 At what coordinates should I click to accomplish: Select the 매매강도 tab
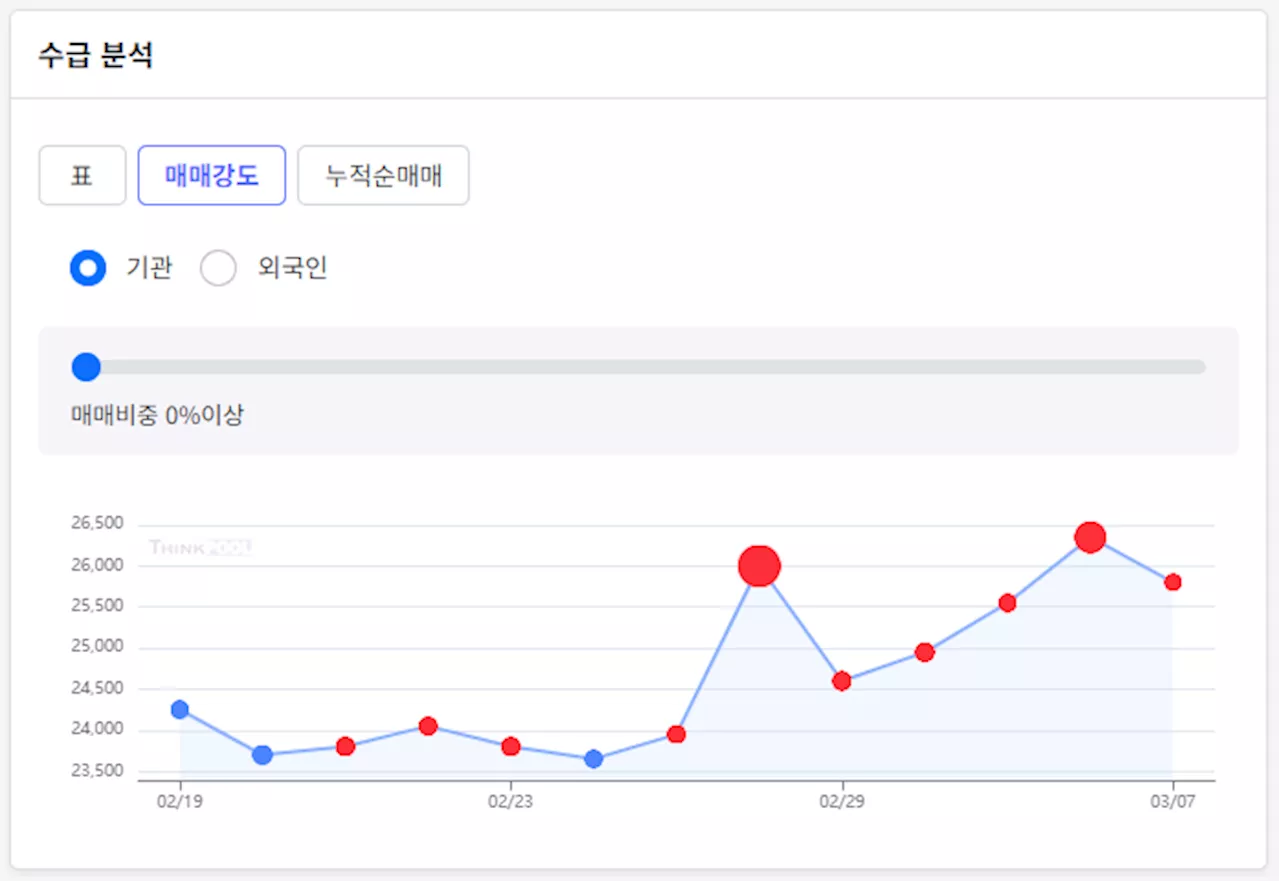click(212, 176)
